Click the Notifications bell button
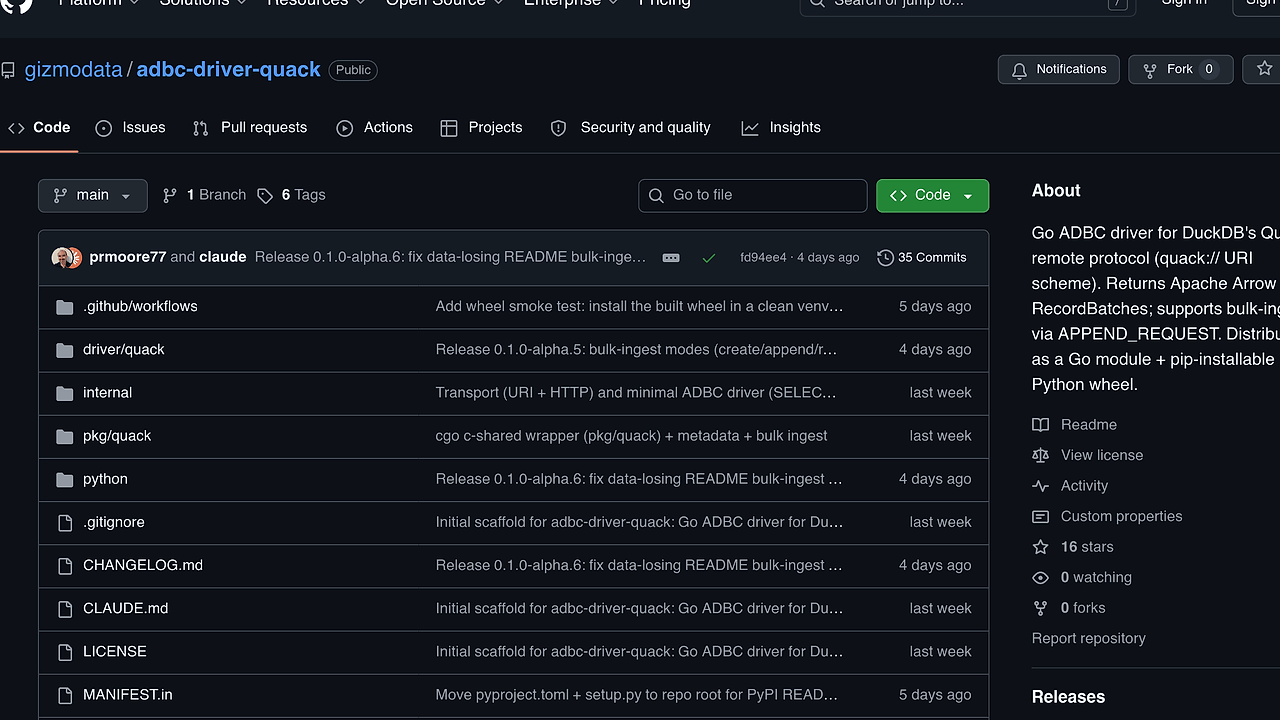 1058,69
